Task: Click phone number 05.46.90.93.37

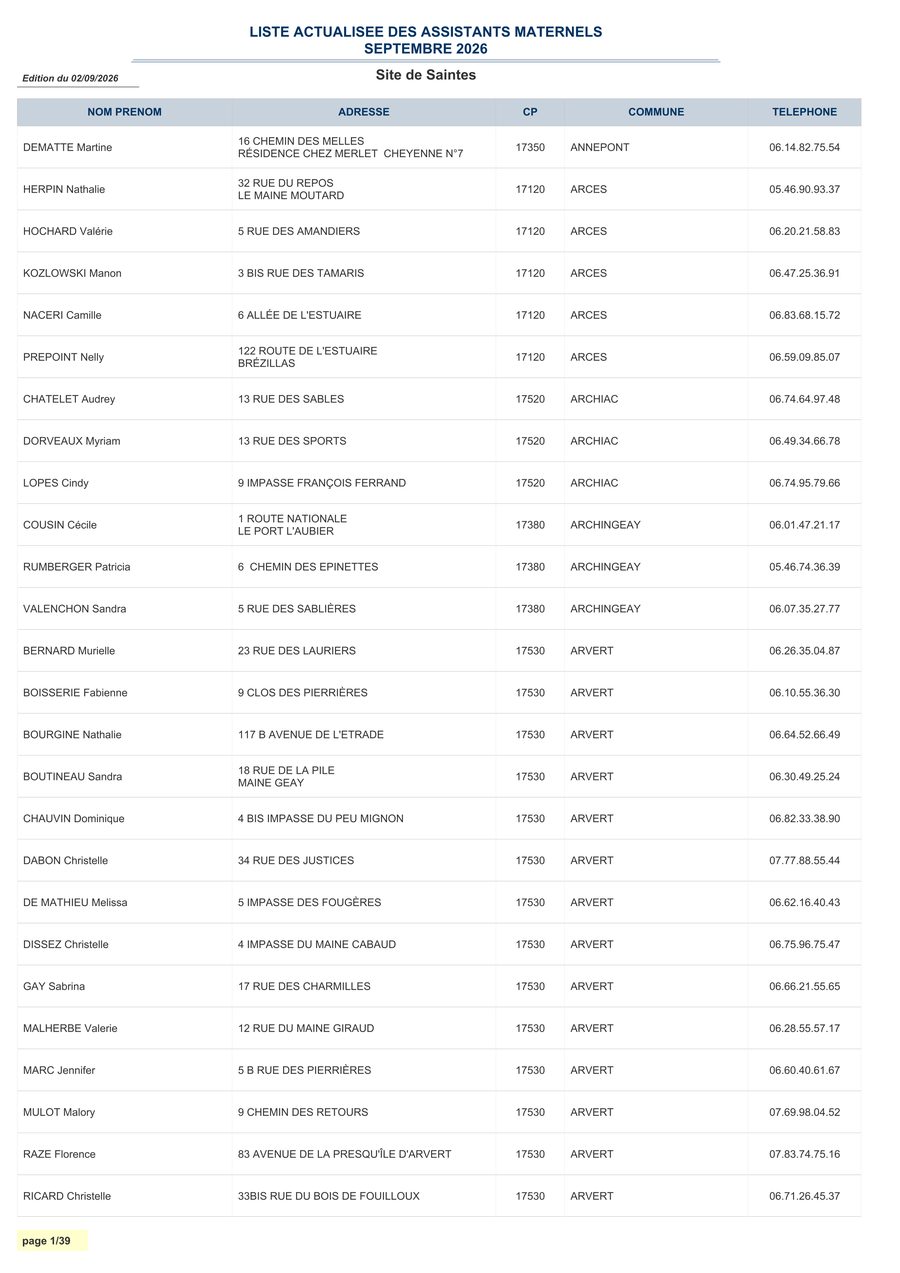Action: [804, 190]
